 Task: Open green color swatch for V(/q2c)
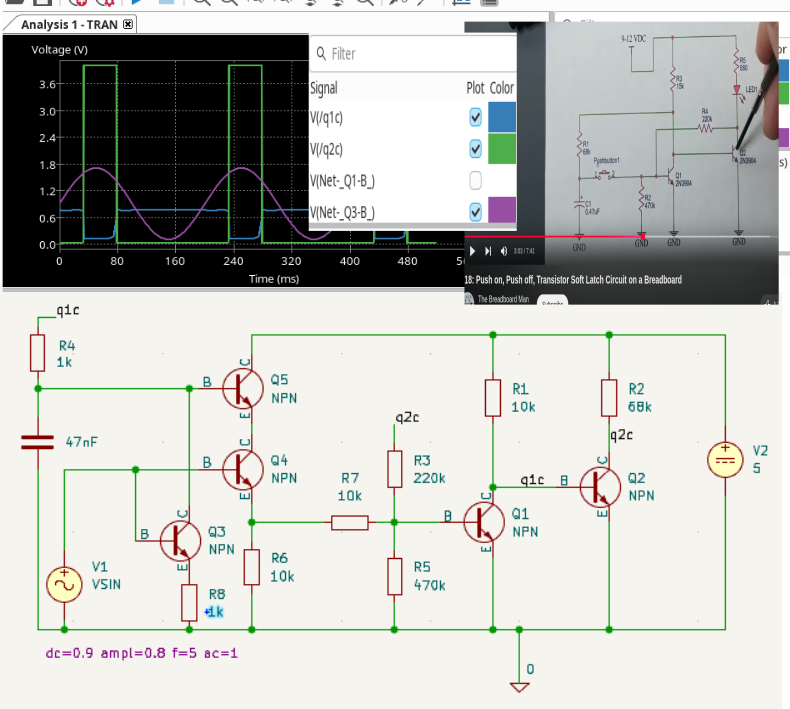point(502,149)
